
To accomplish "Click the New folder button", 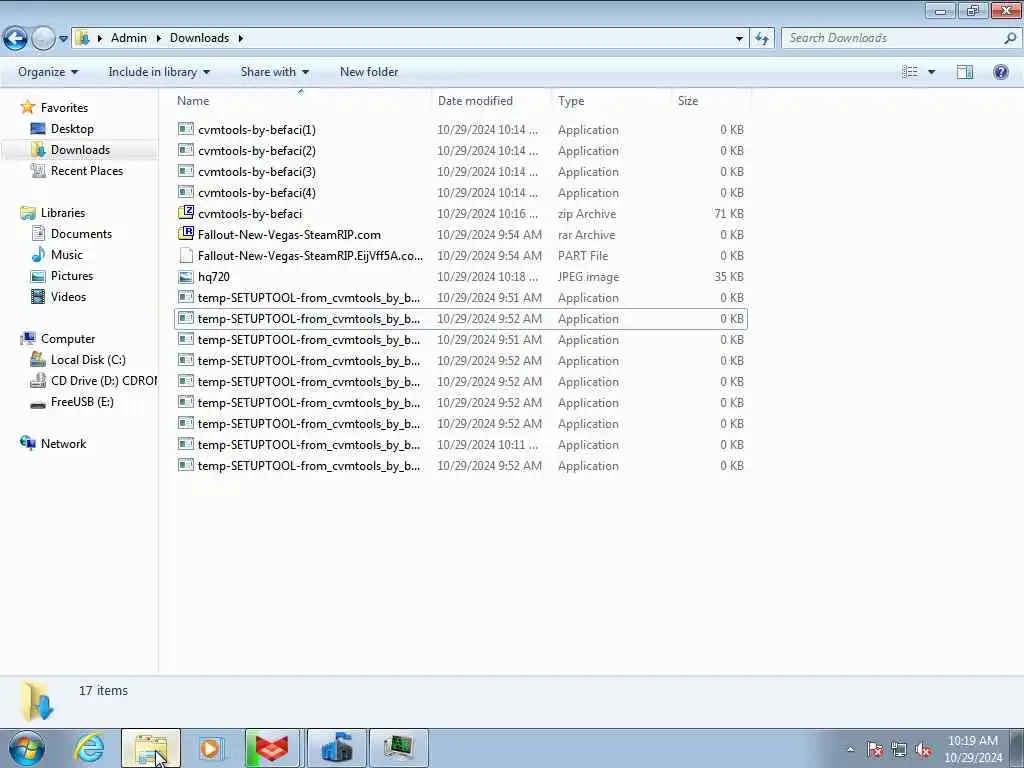I will coord(369,72).
